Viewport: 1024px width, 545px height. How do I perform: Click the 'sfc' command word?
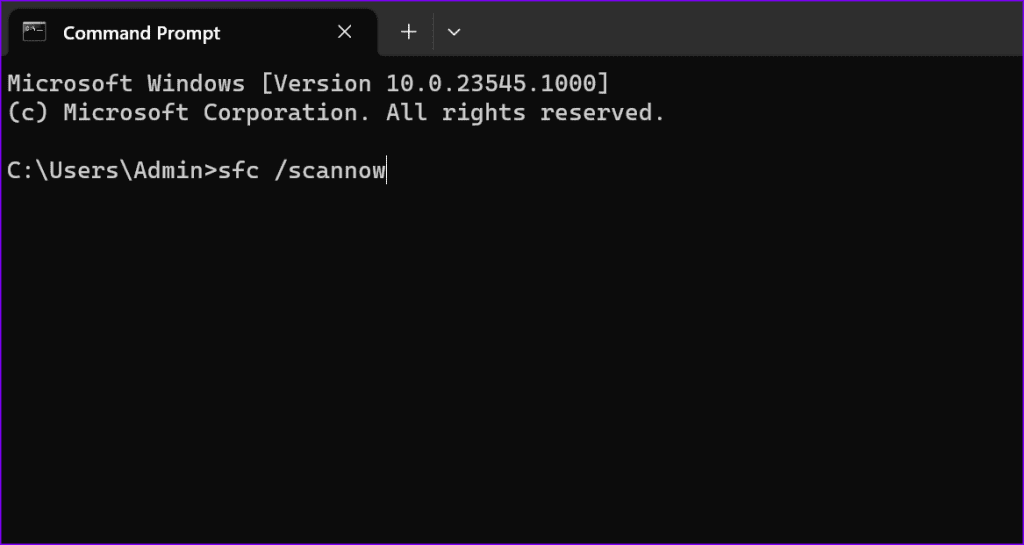coord(238,171)
